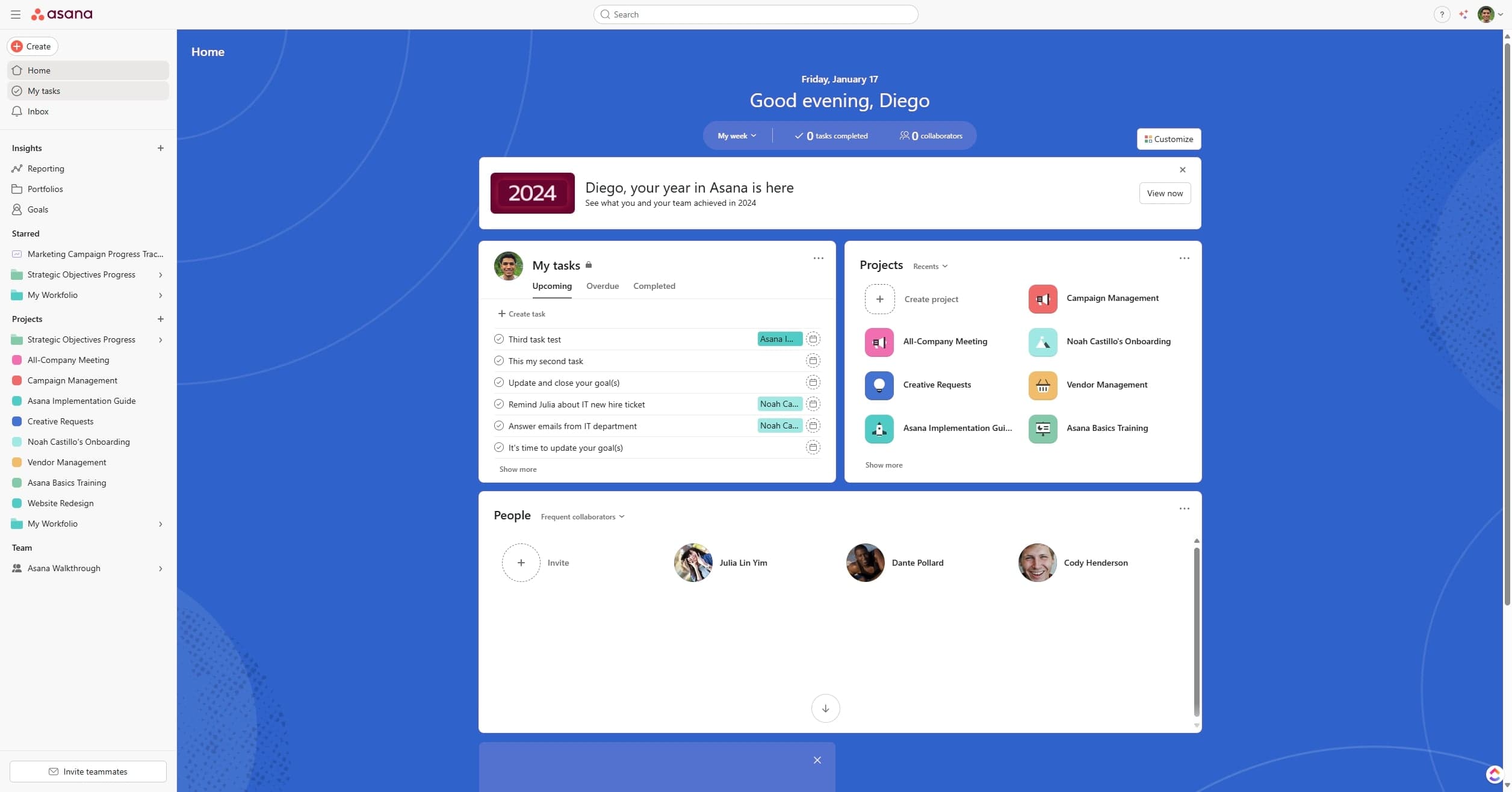Click the down arrow button in People widget
Viewport: 1512px width, 792px height.
(x=825, y=708)
